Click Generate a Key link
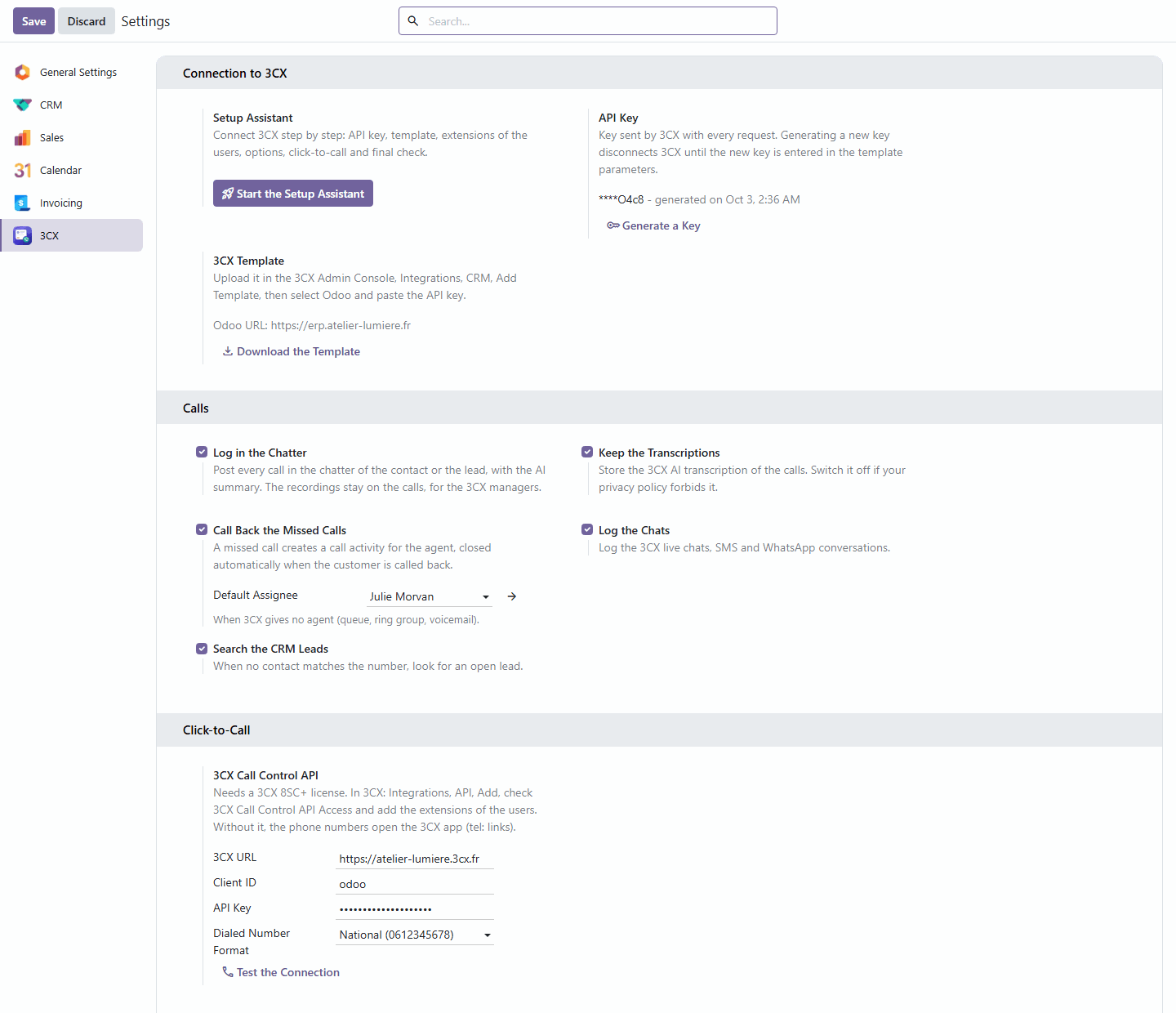The height and width of the screenshot is (1013, 1176). coord(653,225)
